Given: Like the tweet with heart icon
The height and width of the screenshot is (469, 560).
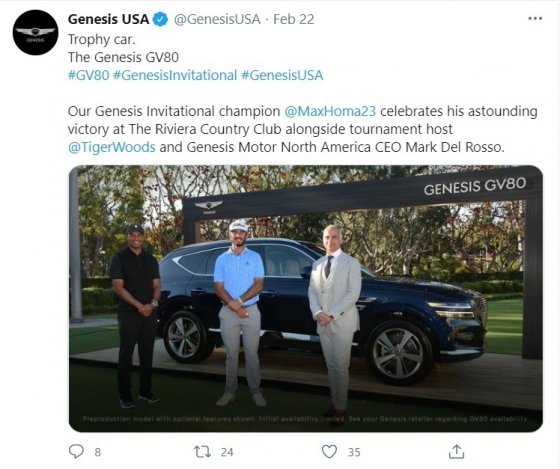Looking at the screenshot, I should point(329,451).
